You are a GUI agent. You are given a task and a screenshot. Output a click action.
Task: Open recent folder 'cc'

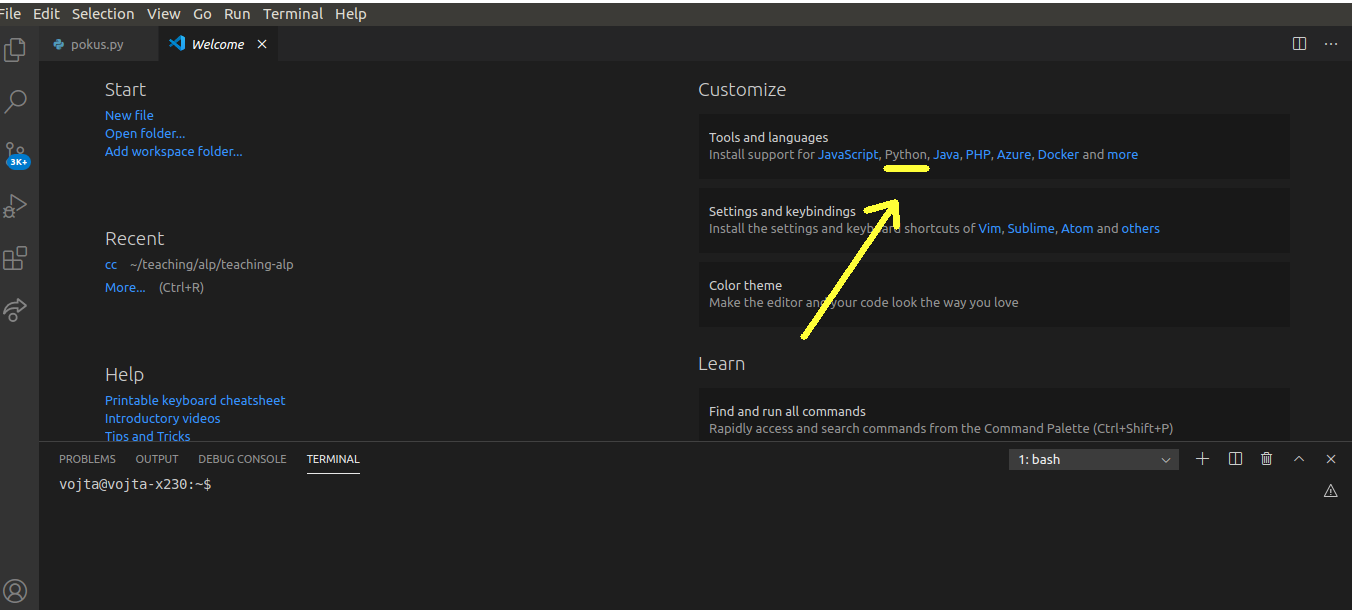[111, 265]
